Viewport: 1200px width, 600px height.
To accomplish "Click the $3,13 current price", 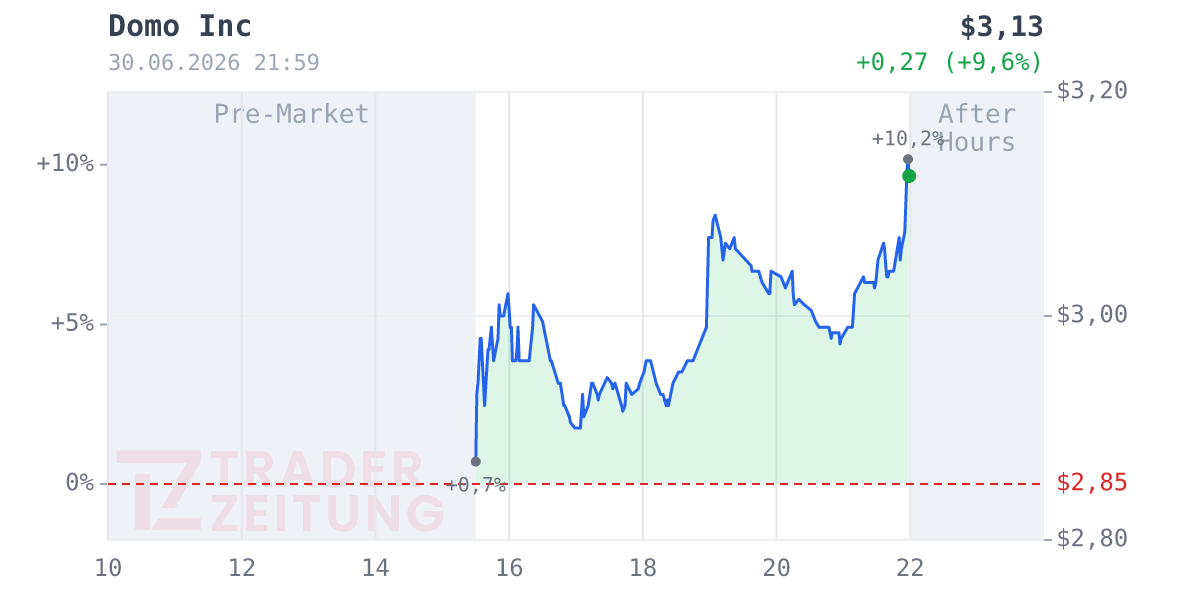I will 1001,26.
